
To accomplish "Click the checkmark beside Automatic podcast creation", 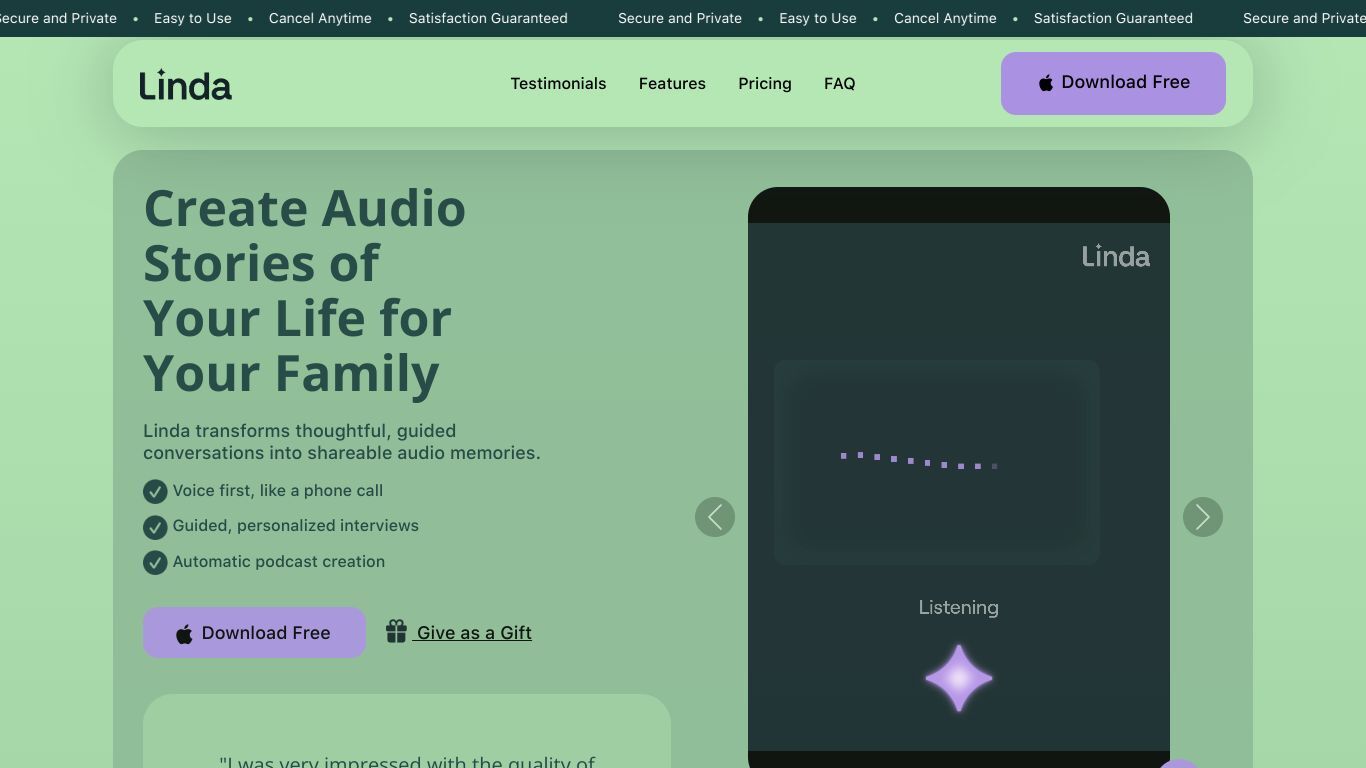I will pyautogui.click(x=155, y=563).
